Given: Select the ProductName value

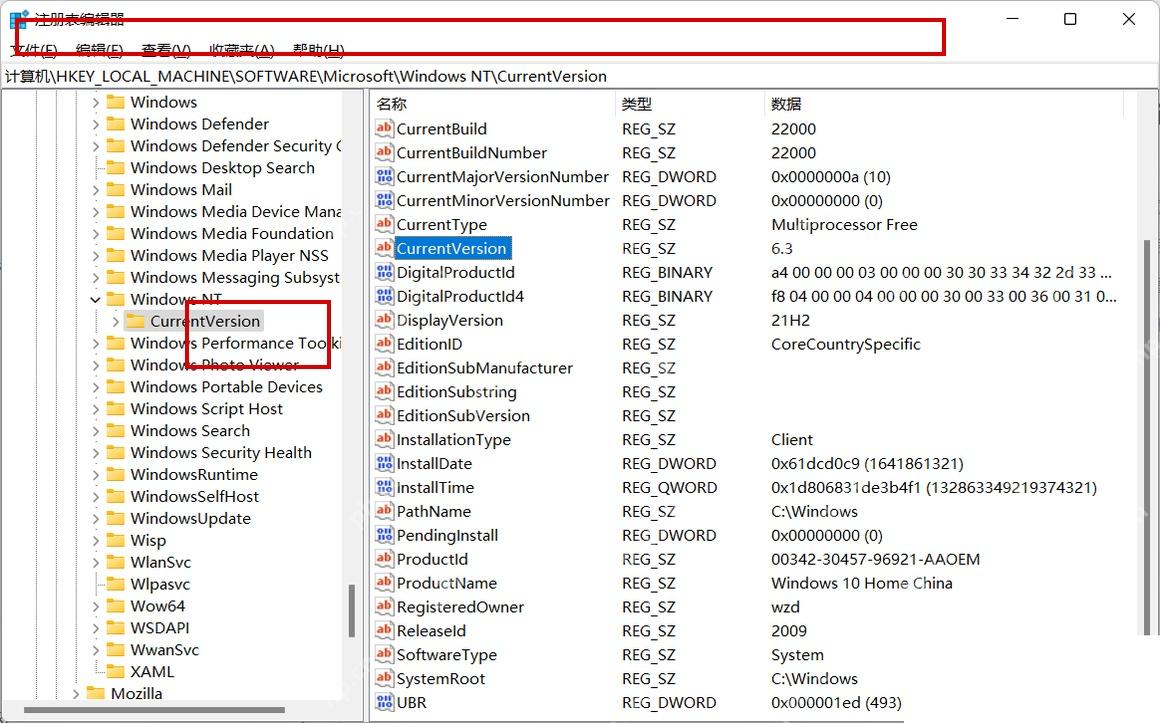Looking at the screenshot, I should tap(447, 583).
